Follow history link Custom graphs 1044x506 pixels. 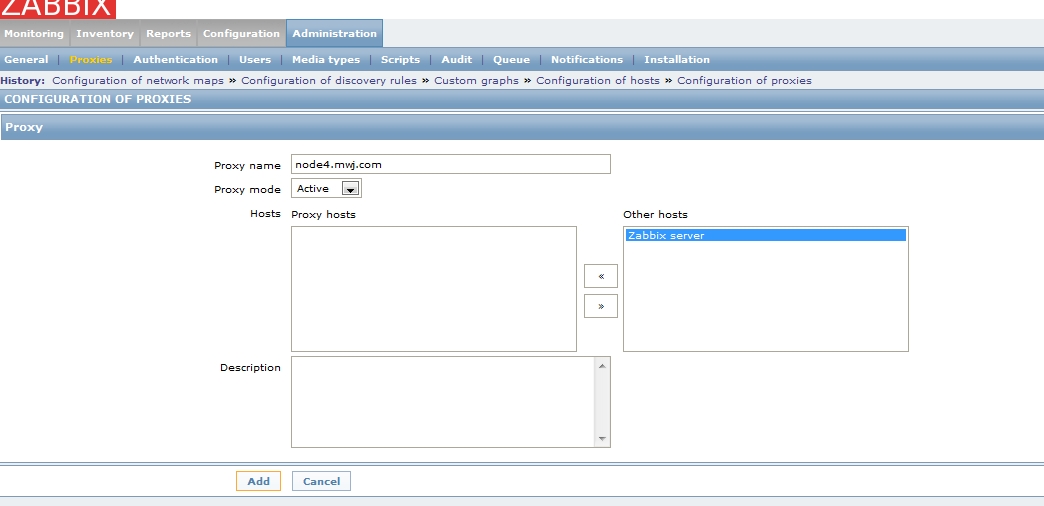coord(476,81)
